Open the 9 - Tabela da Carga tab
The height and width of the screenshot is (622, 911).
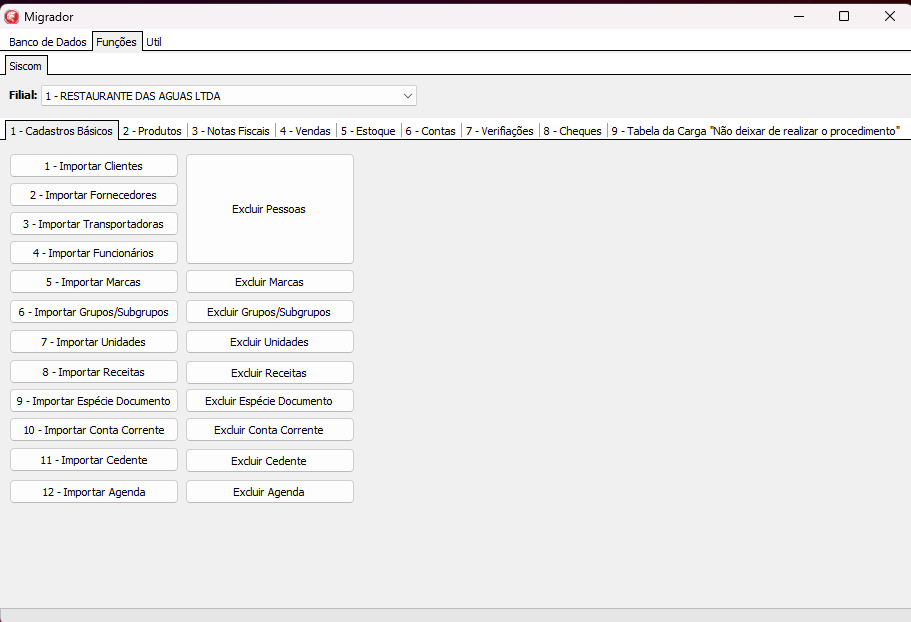click(x=756, y=131)
